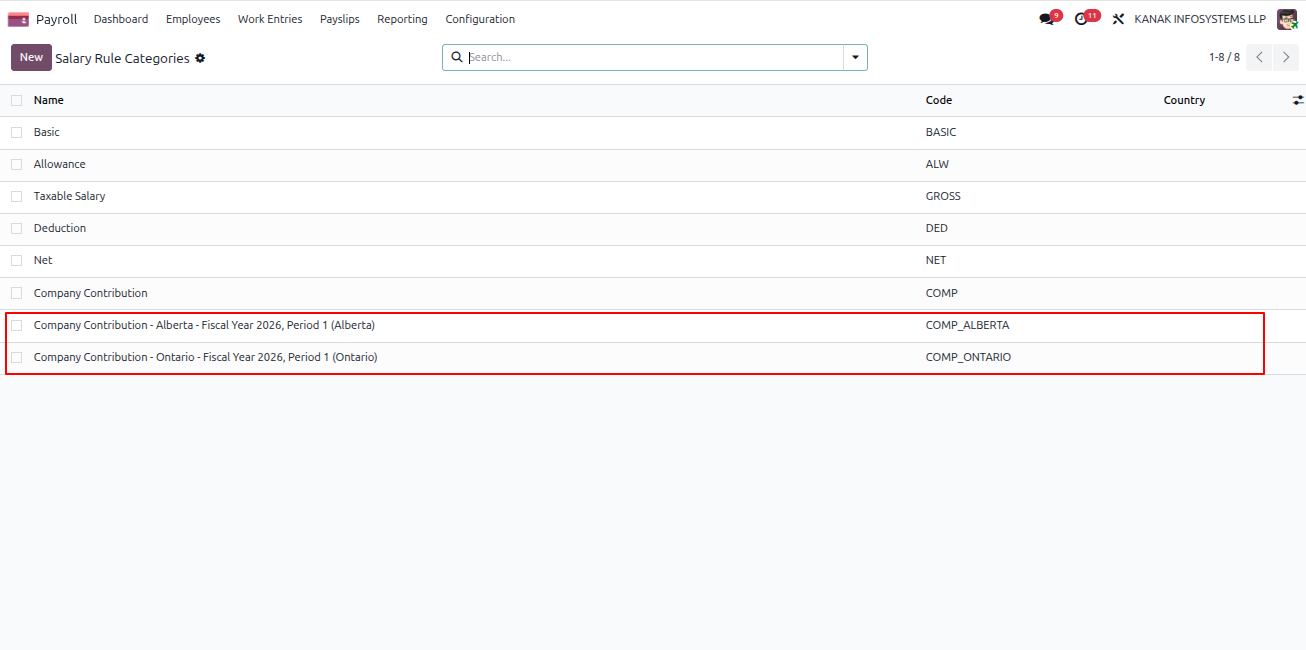Open the Deduction category record

(60, 228)
